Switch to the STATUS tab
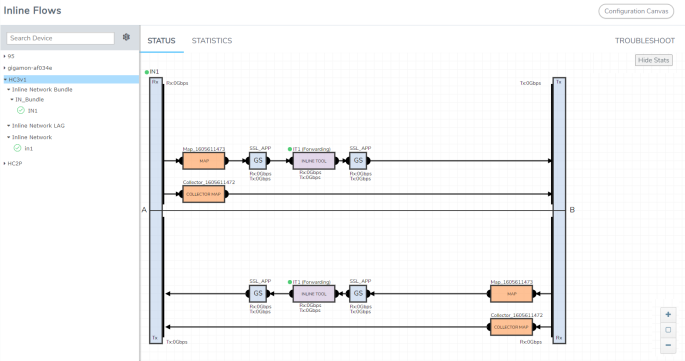685x361 pixels. (x=161, y=41)
